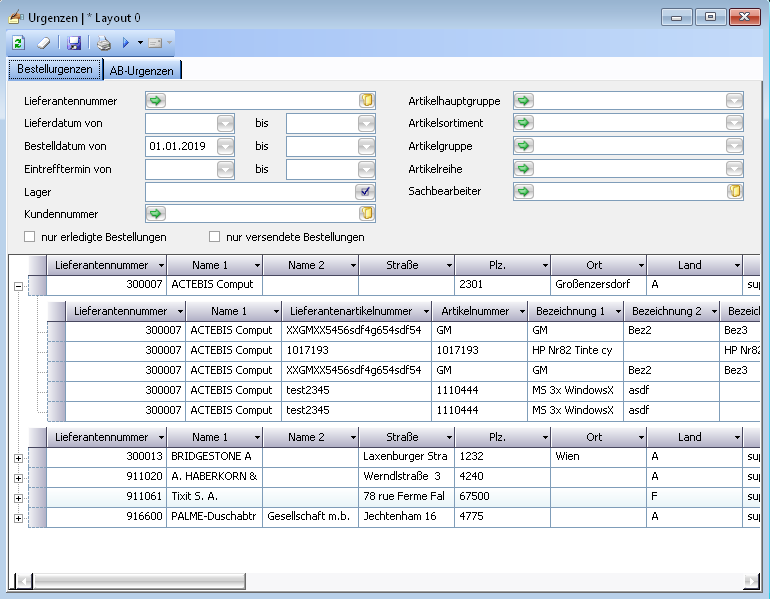
Task: Expand the BRIDGESTONE A row
Action: (x=18, y=457)
